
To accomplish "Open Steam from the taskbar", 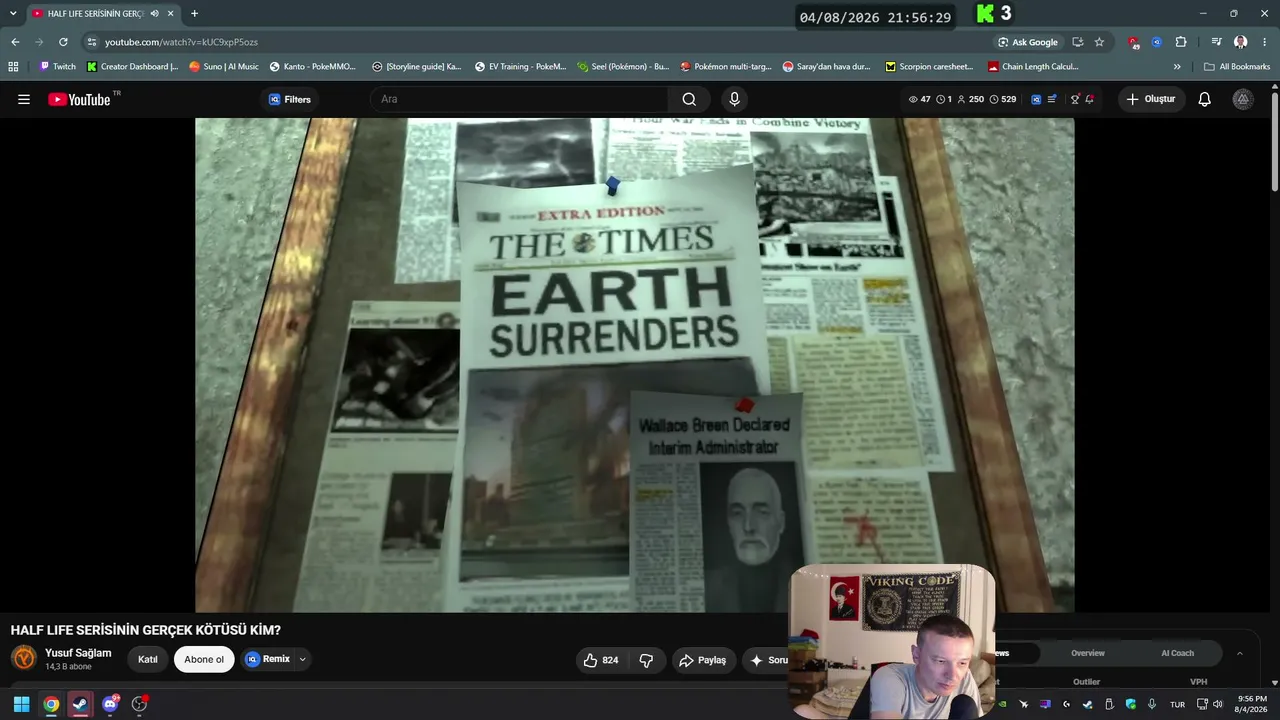I will point(80,704).
